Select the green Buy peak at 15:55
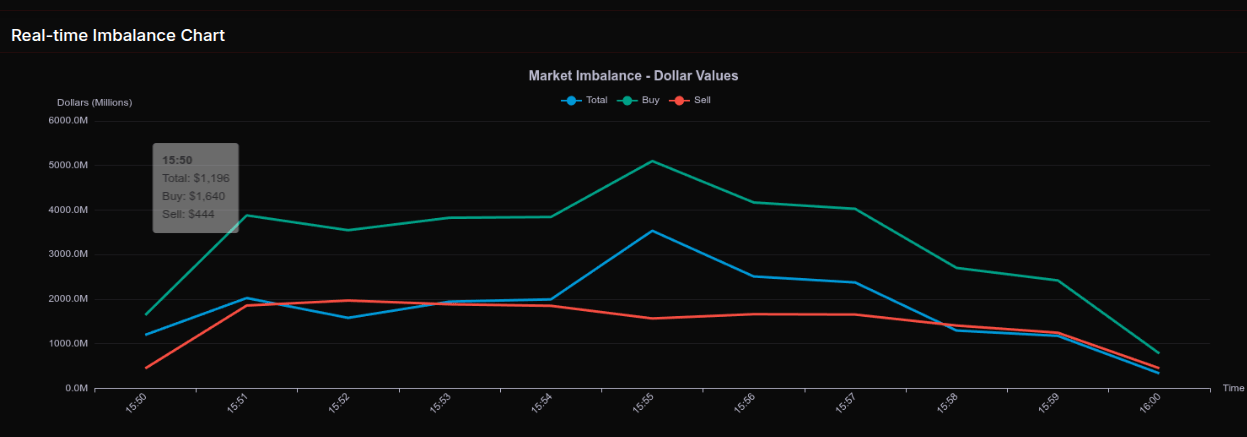Screen dimensions: 1247x437 click(652, 161)
